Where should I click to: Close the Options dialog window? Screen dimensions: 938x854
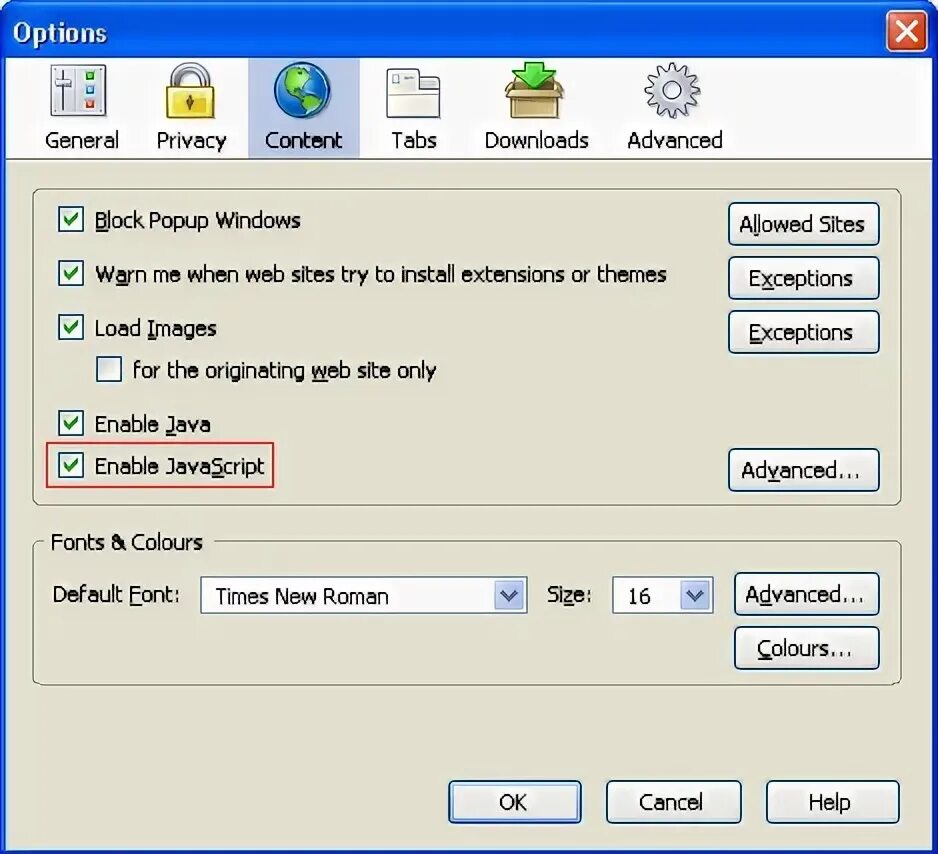(x=906, y=31)
